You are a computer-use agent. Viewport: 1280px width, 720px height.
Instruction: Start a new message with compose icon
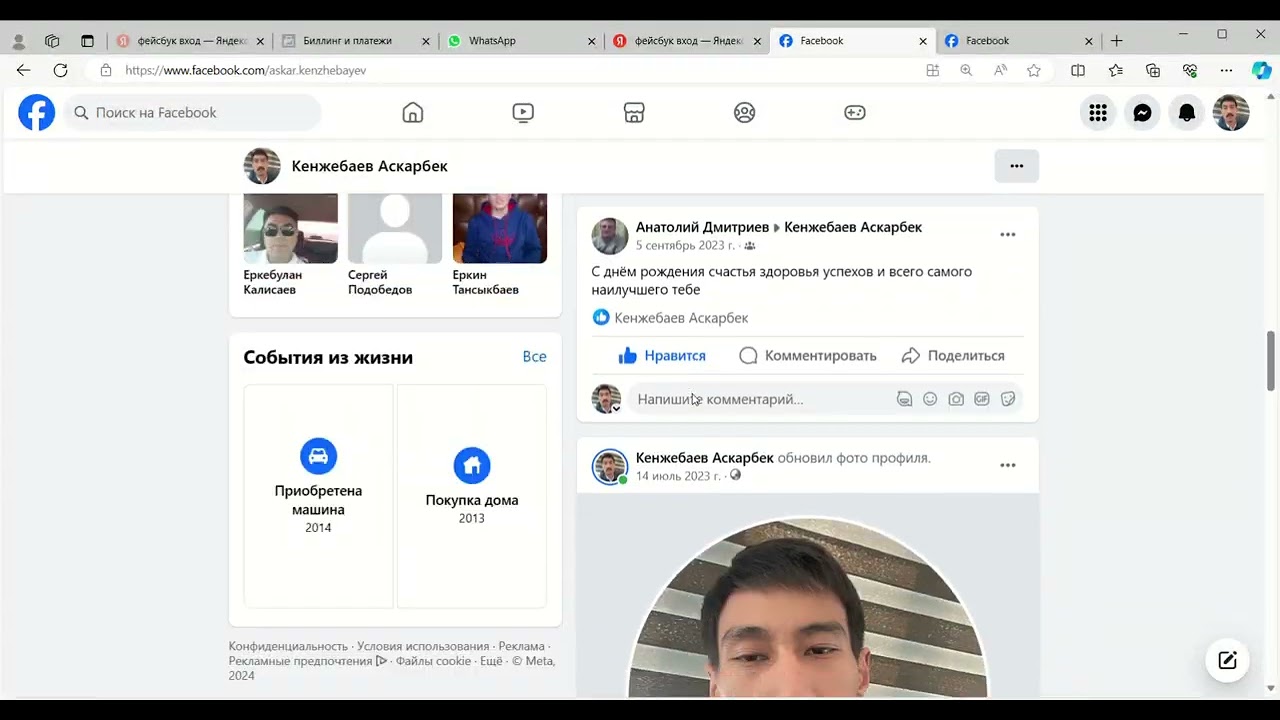point(1227,660)
